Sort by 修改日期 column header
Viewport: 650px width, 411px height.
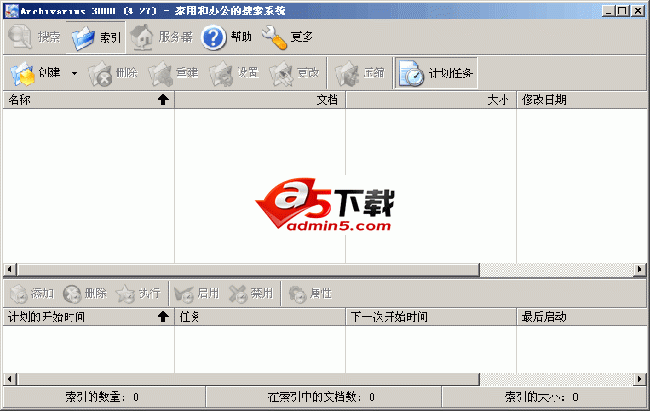(582, 100)
